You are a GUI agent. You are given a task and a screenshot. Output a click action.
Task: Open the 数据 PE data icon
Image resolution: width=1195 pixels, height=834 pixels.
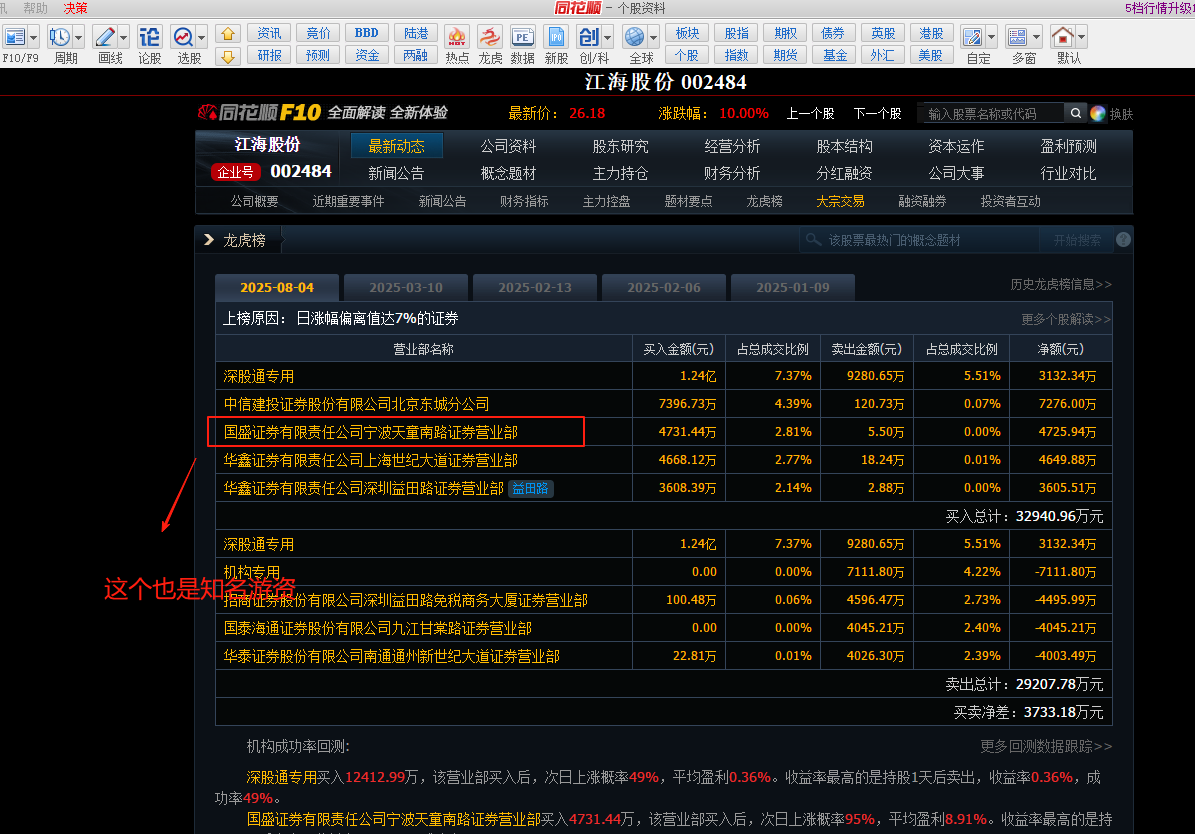coord(522,37)
